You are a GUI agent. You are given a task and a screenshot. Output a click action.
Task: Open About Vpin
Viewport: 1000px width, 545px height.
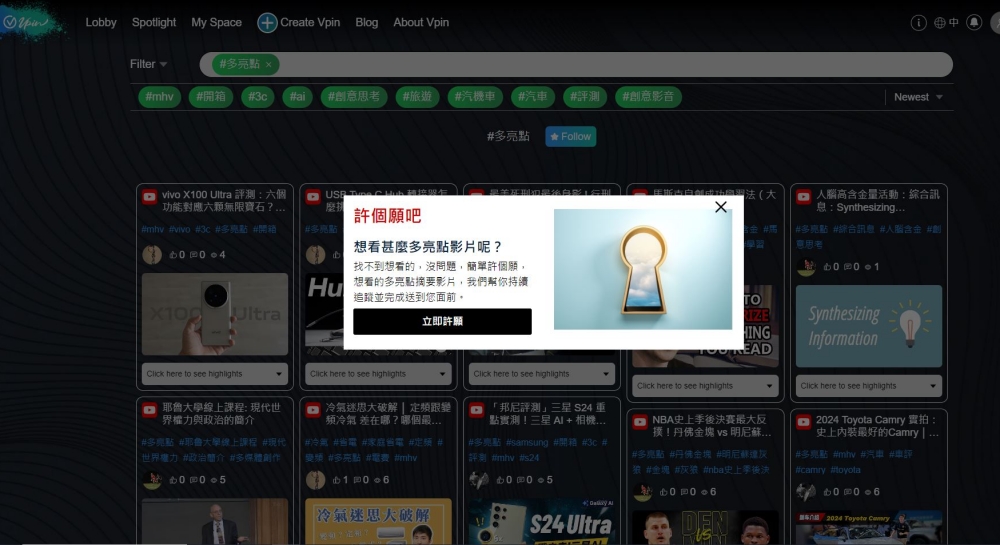click(x=421, y=22)
